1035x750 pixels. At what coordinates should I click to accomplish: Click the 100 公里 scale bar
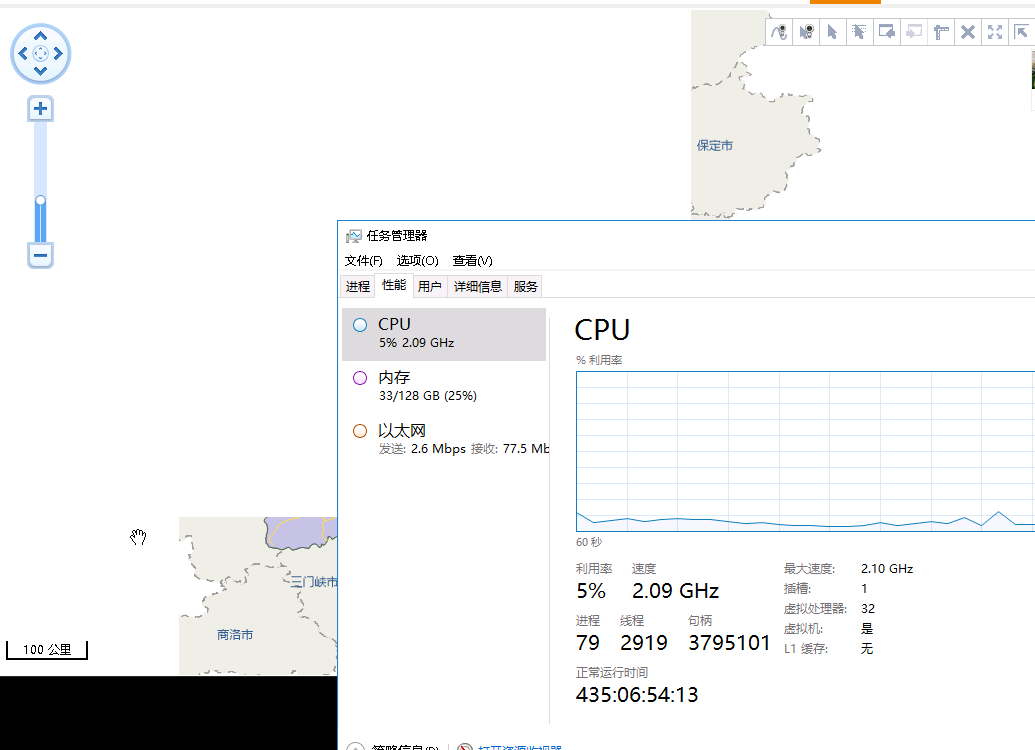coord(47,650)
